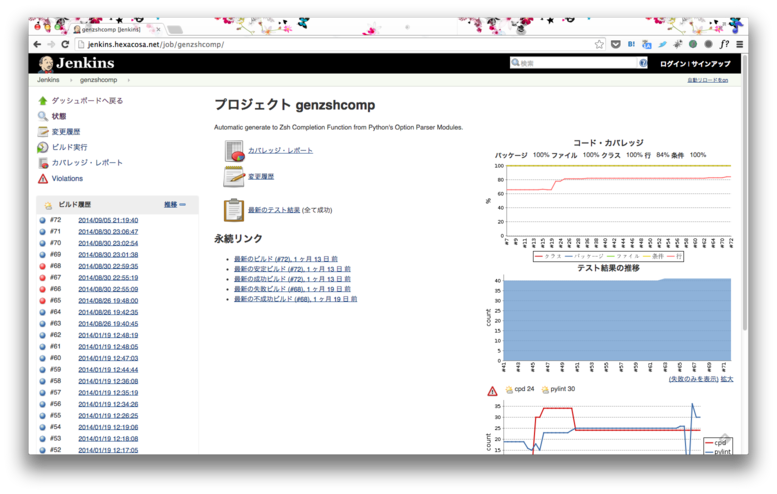Viewport: 777px width, 494px height.
Task: Open Violations in the sidebar
Action: 67,178
